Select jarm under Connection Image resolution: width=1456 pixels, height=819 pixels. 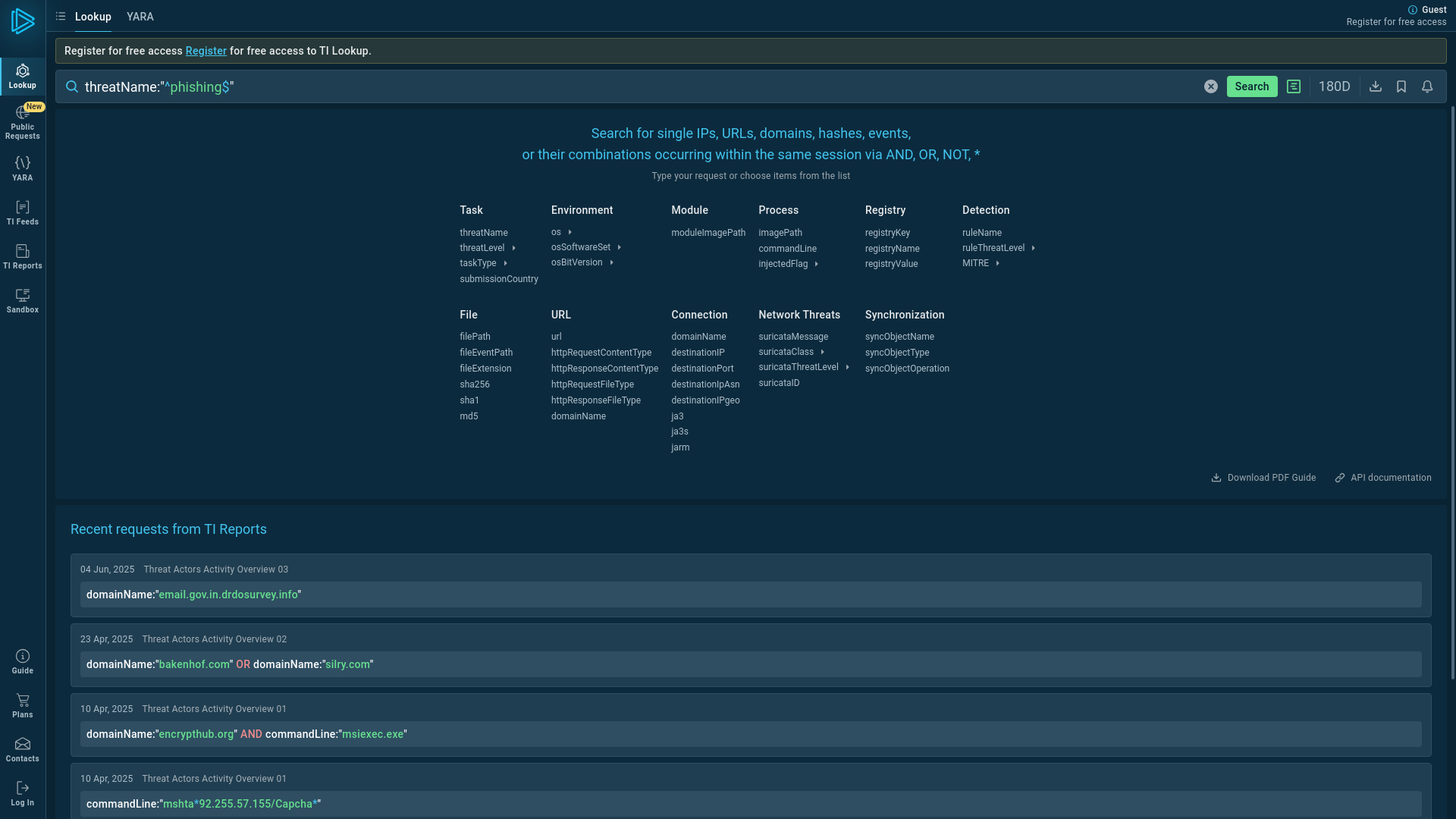[x=680, y=447]
